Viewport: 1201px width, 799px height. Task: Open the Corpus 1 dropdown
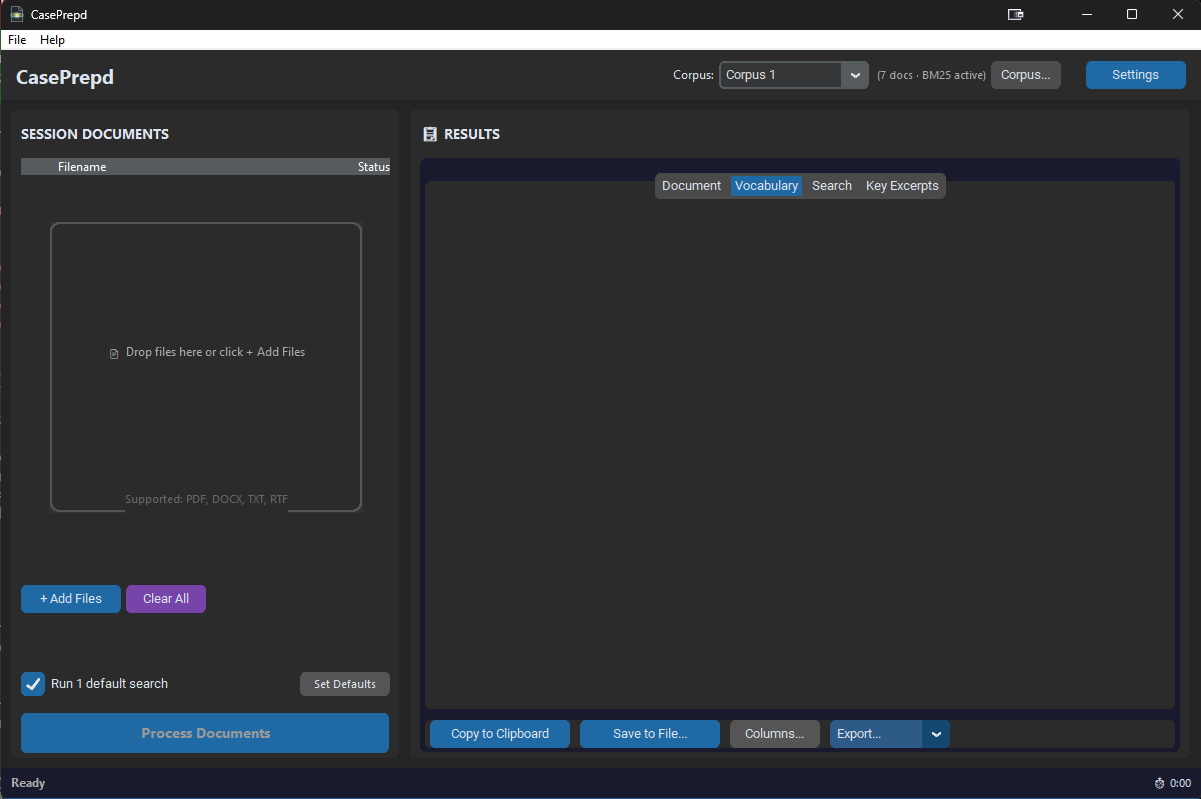click(854, 74)
